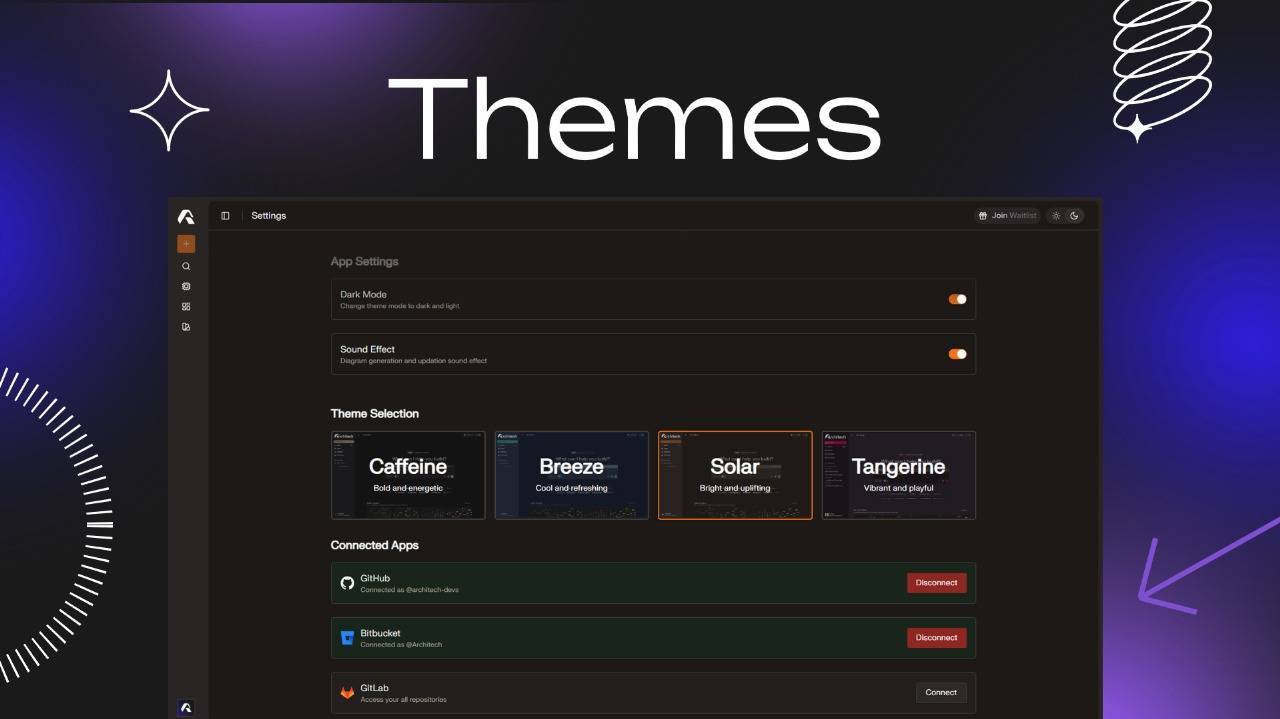The image size is (1280, 719).
Task: Click Join Waitlist in the top bar
Action: pos(1007,215)
